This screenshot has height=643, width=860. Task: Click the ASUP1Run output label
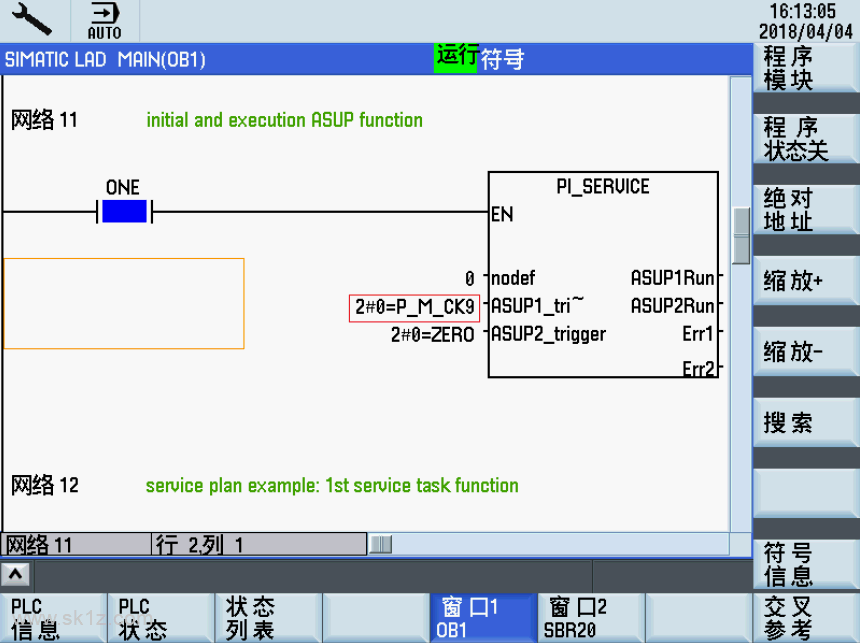(x=672, y=278)
